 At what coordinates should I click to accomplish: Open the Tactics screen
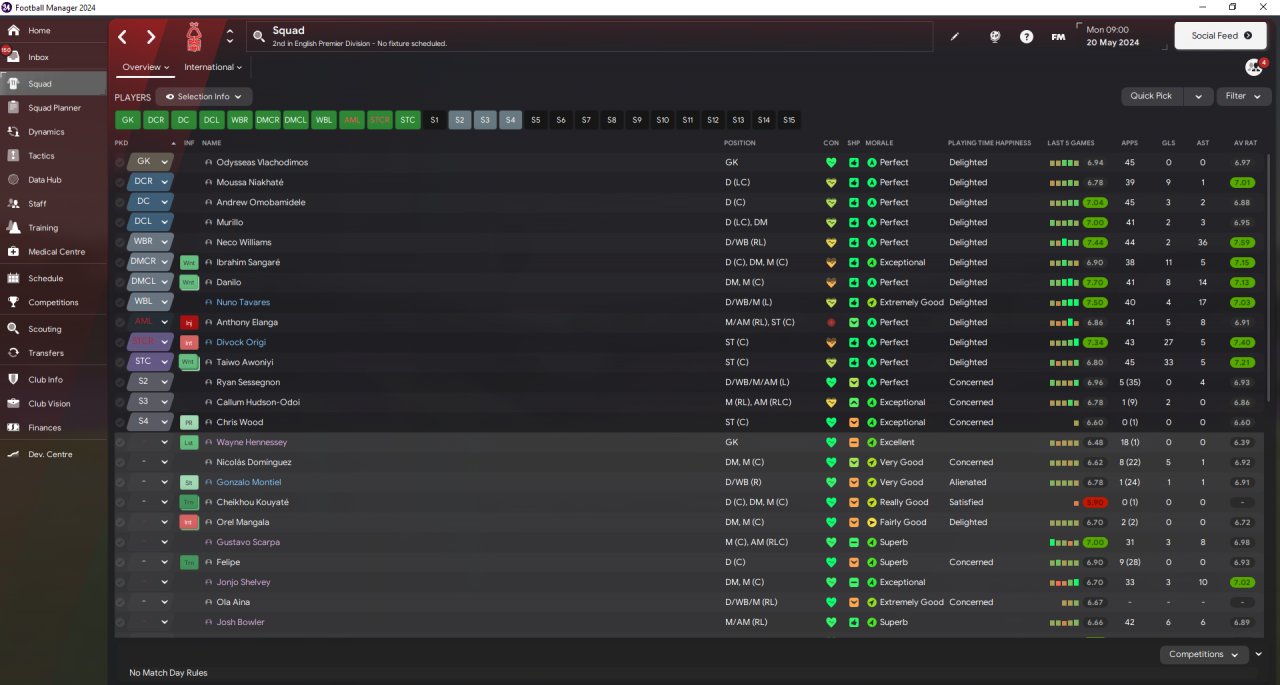[x=41, y=156]
